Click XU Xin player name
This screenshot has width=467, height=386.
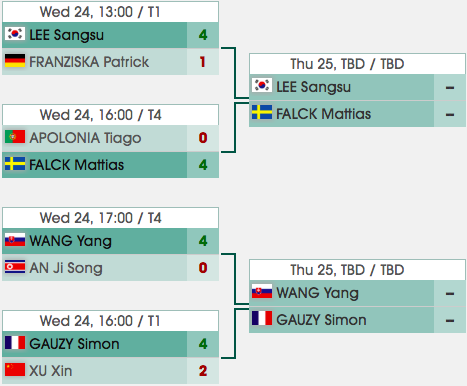[x=51, y=371]
